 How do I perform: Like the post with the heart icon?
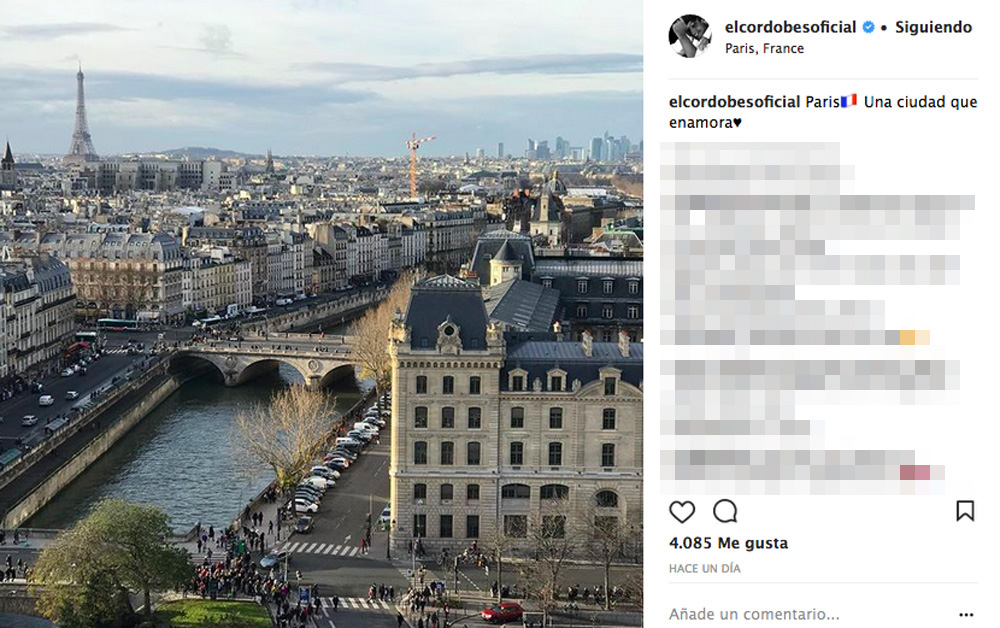[682, 511]
